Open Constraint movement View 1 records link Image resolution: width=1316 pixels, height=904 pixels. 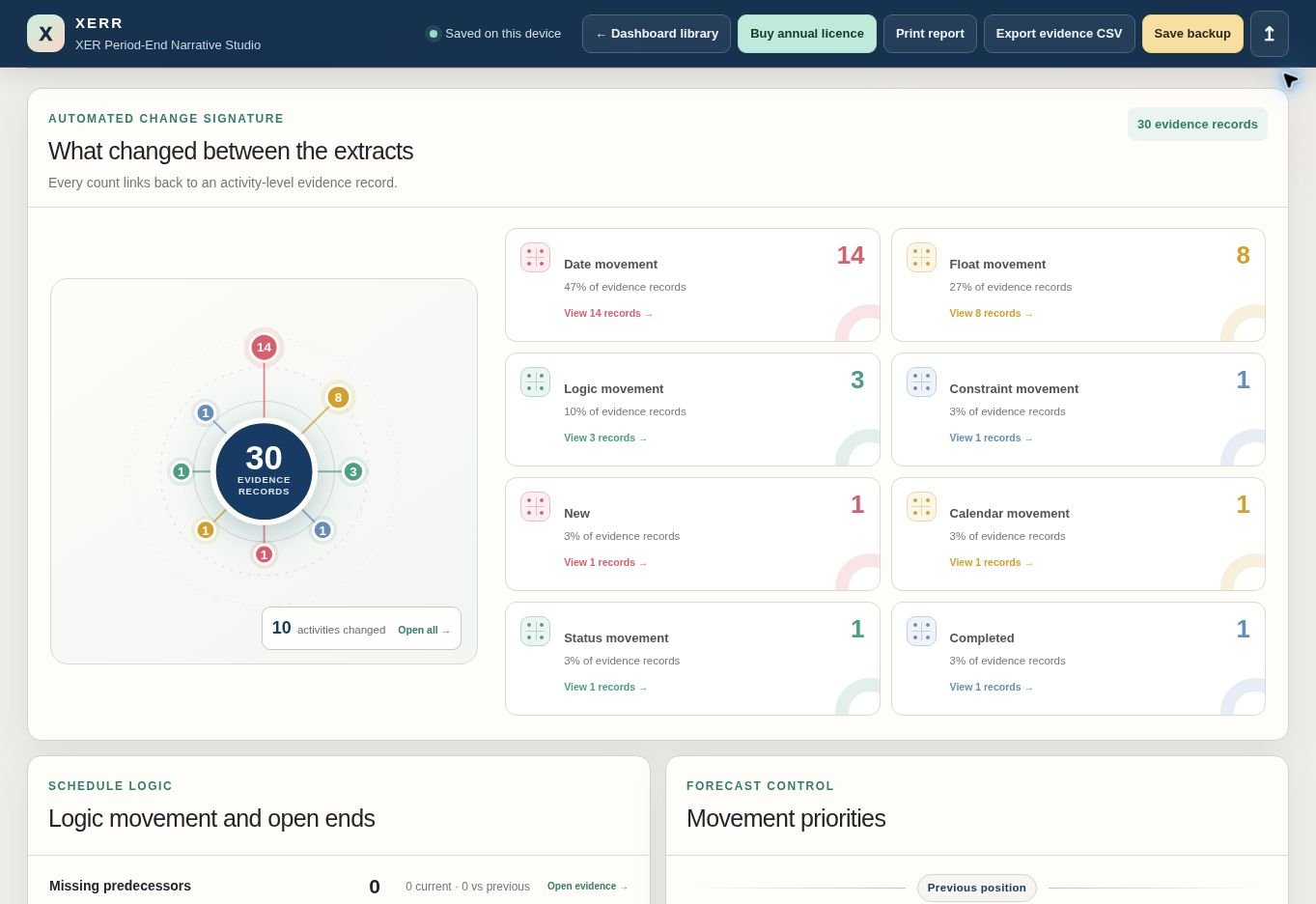tap(991, 438)
